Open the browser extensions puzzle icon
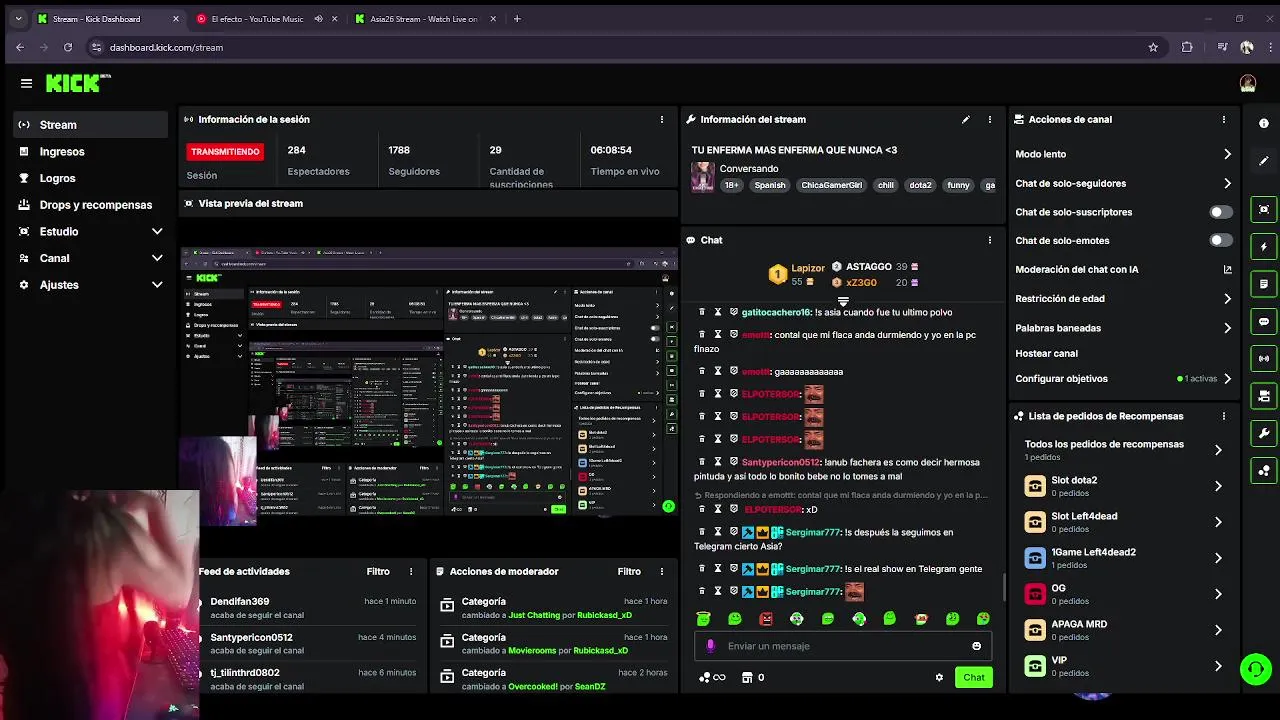 click(1187, 47)
